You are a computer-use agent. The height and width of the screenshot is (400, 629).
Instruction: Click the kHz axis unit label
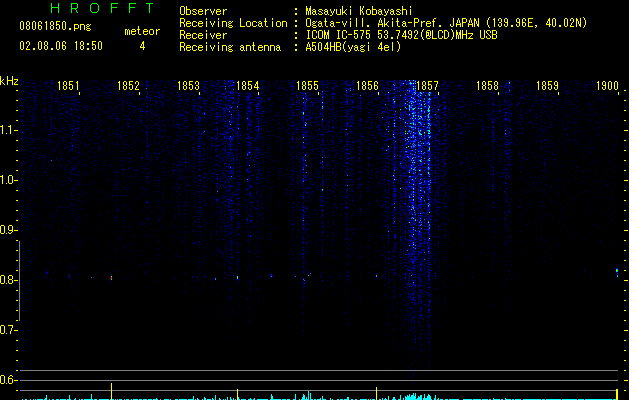click(9, 81)
